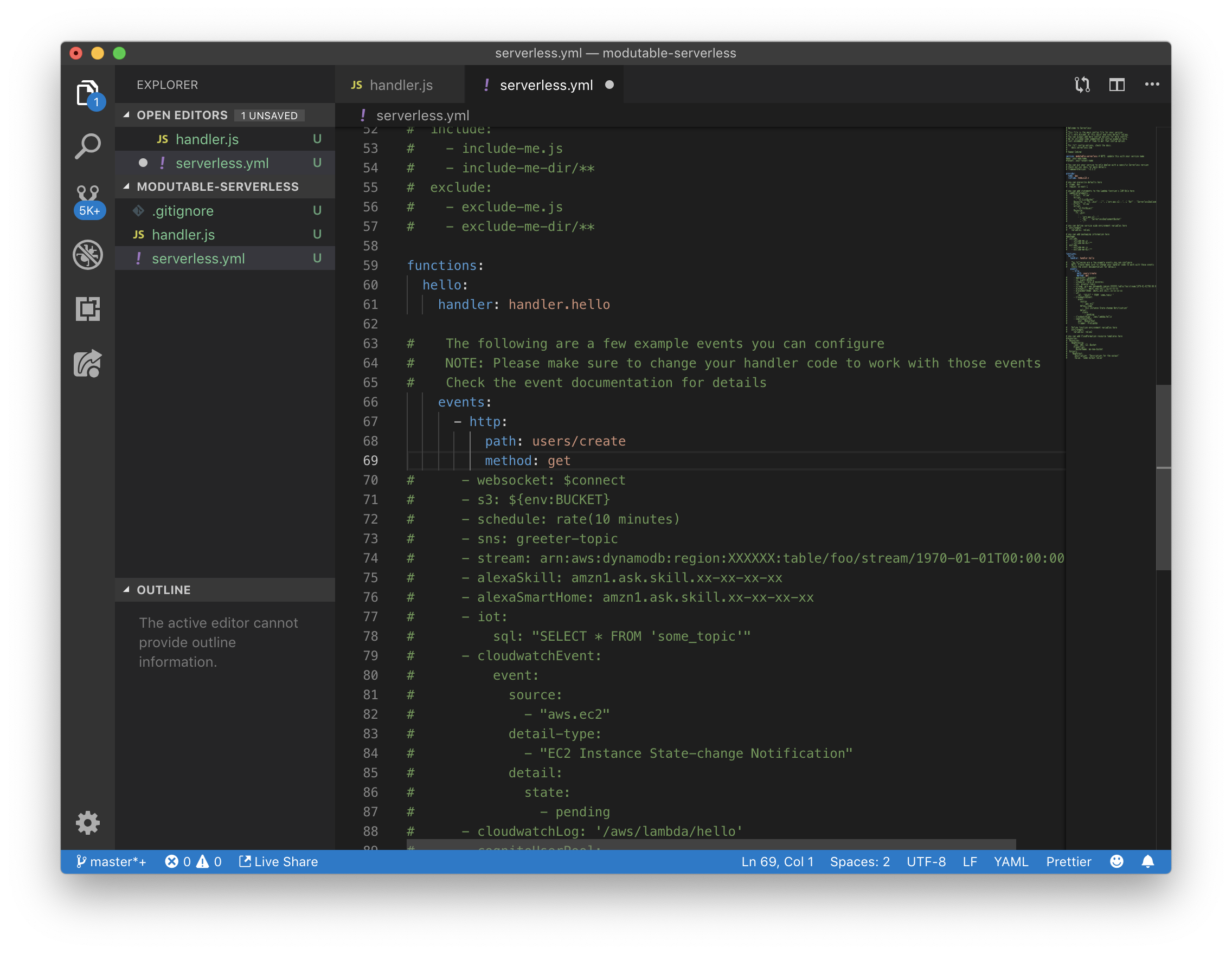Switch to the handler.js editor tab

tap(401, 85)
